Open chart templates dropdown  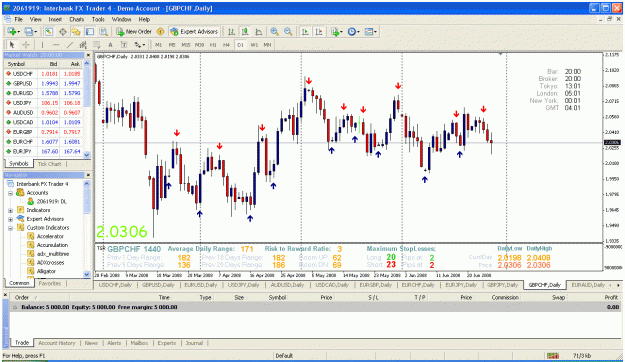(x=370, y=31)
